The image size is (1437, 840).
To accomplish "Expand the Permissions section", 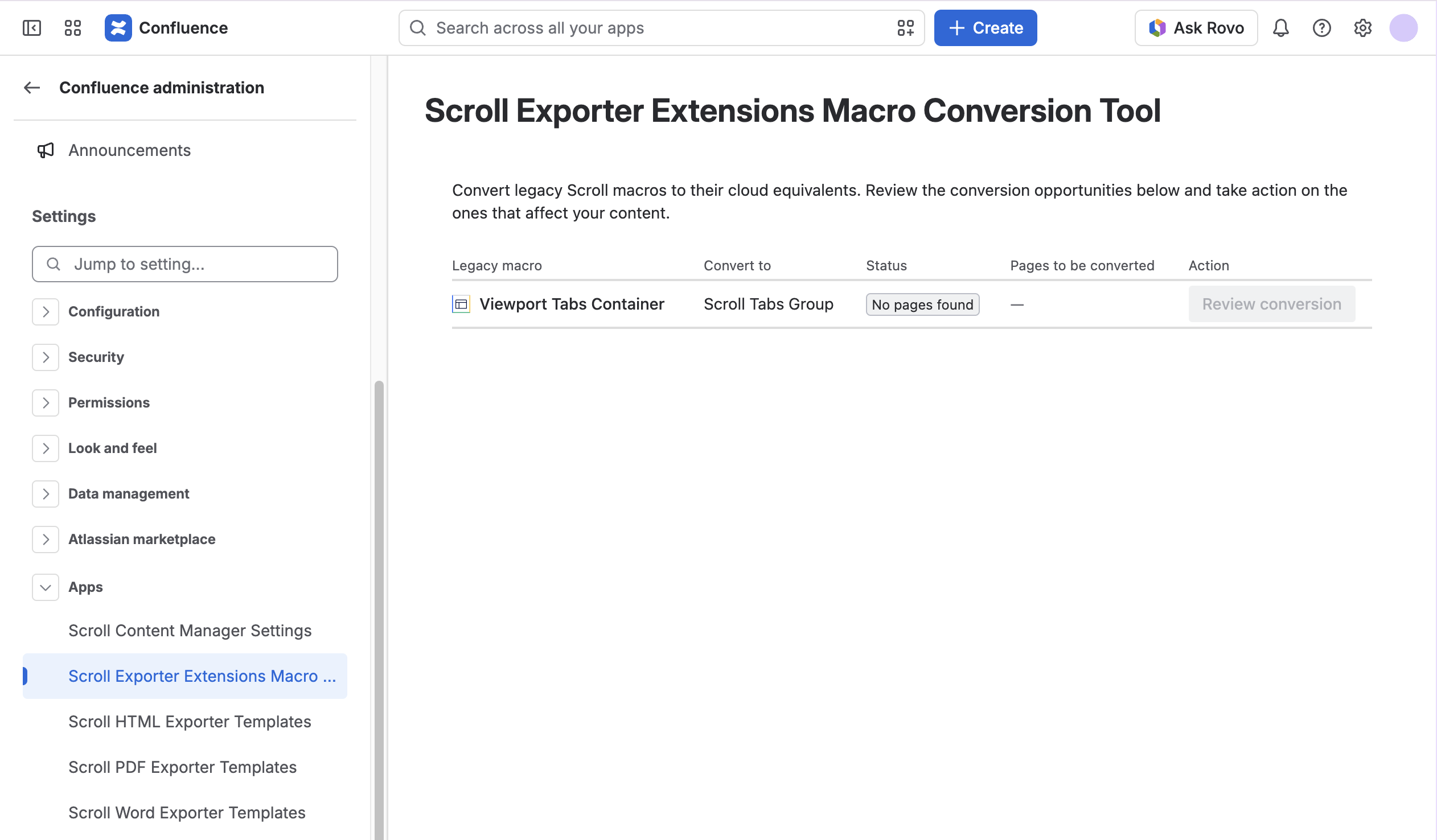I will pos(46,403).
